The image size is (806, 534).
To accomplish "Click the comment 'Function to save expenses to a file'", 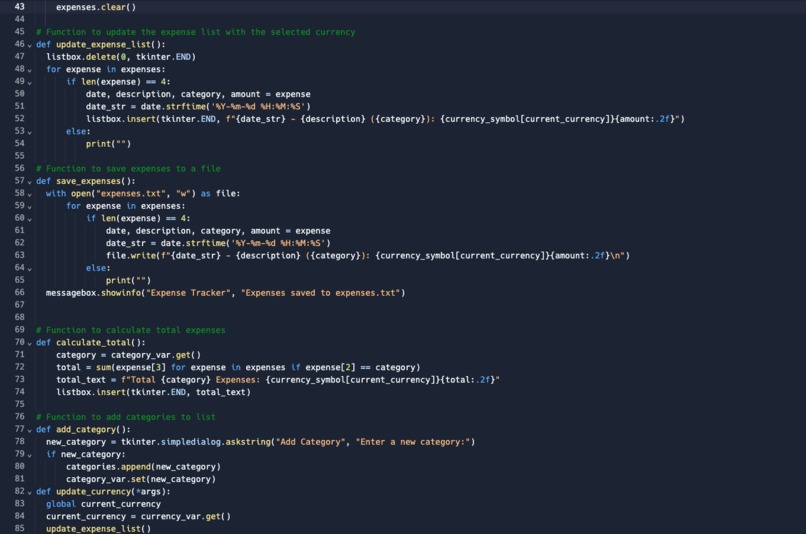I will [x=129, y=169].
